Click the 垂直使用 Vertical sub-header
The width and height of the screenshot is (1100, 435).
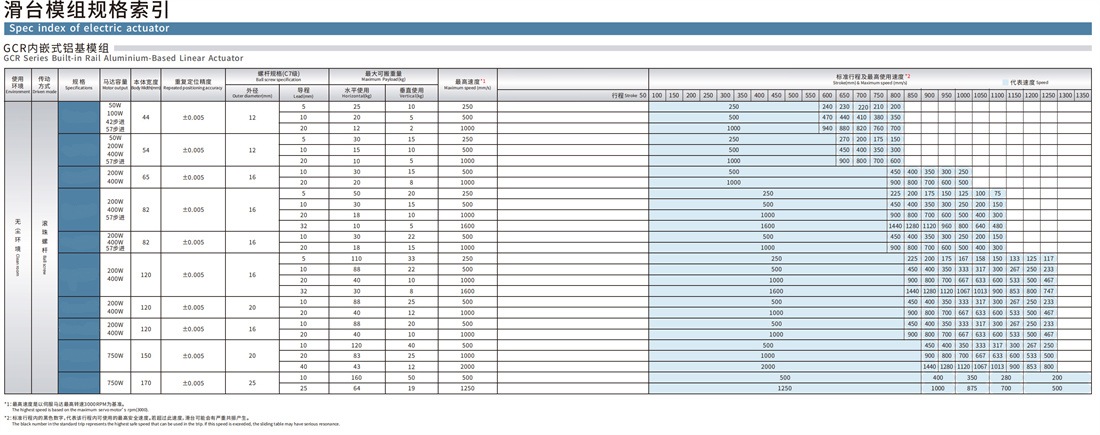(x=412, y=92)
